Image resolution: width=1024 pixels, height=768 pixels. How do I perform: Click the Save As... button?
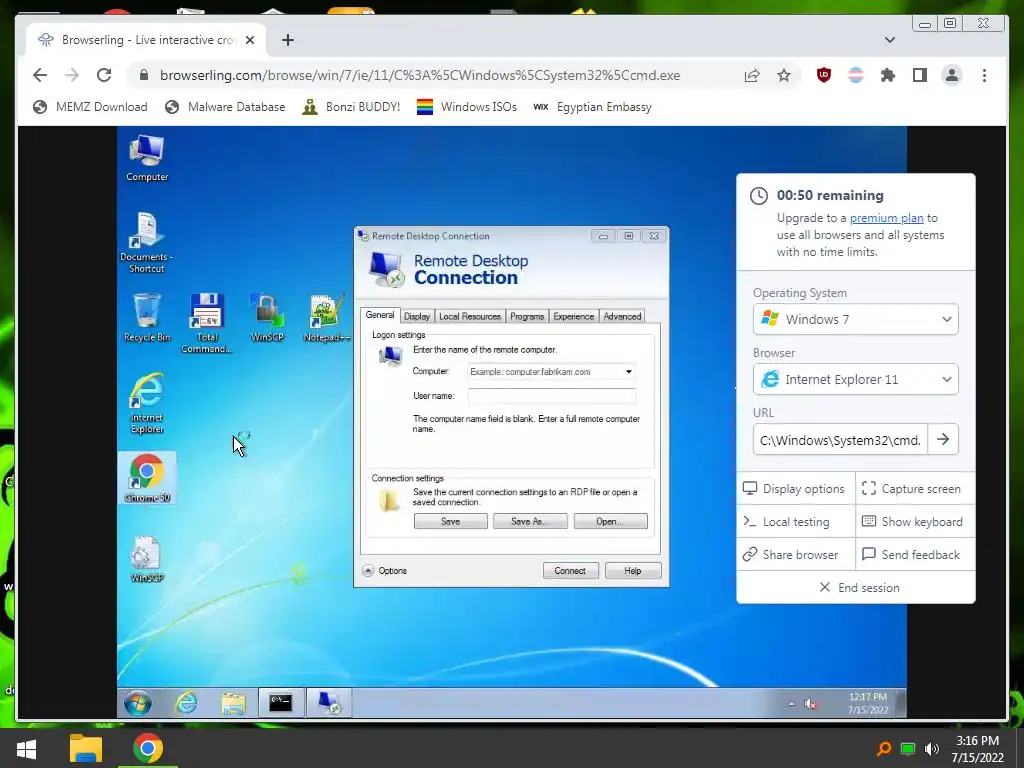coord(530,521)
